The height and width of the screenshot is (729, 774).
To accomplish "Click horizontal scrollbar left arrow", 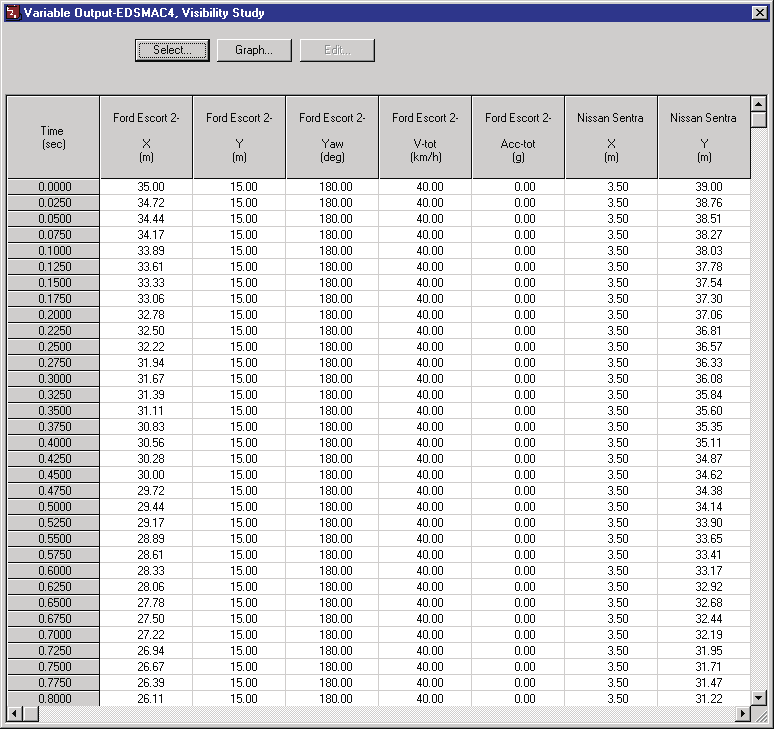I will pyautogui.click(x=15, y=713).
